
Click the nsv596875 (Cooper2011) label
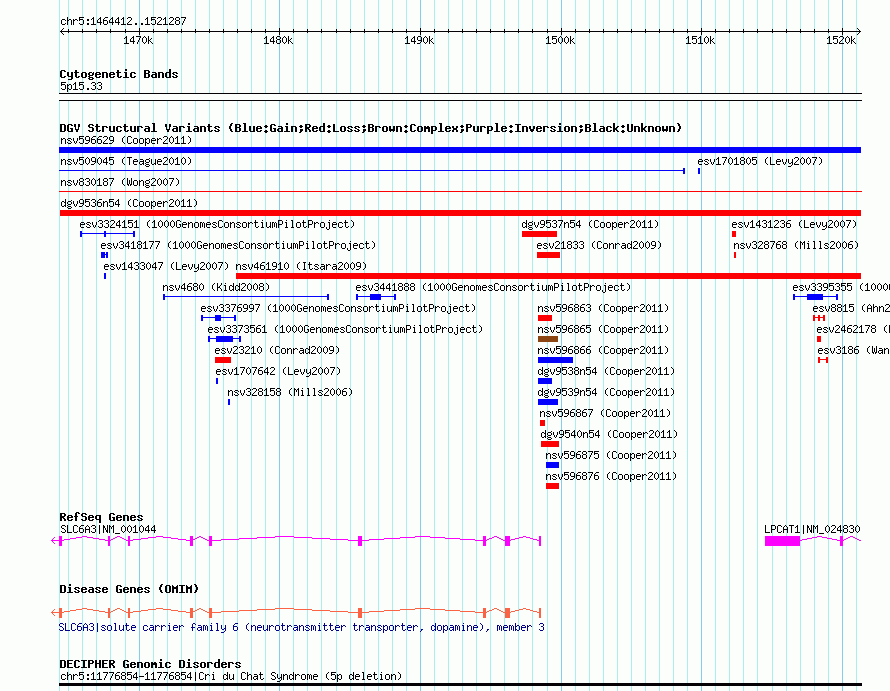[611, 455]
